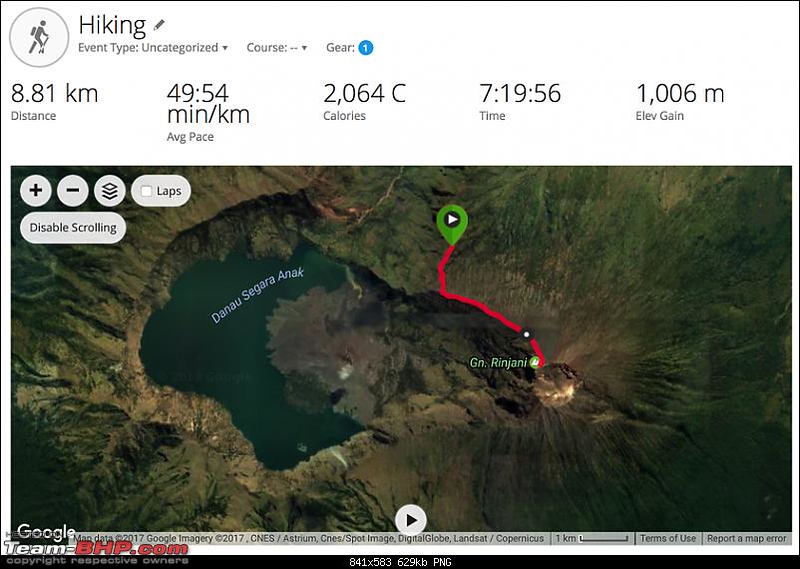800x569 pixels.
Task: Enable the Laps checkbox
Action: tap(146, 191)
